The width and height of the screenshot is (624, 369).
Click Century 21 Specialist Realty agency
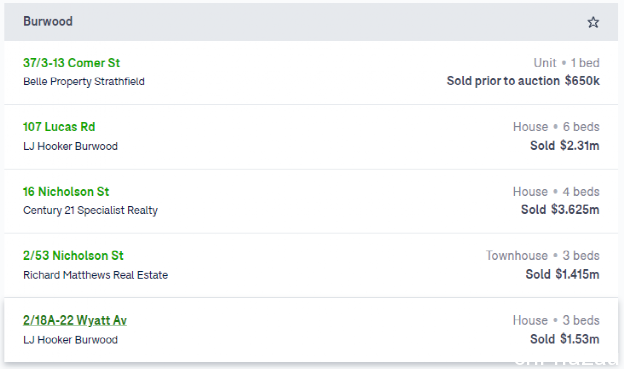[90, 210]
